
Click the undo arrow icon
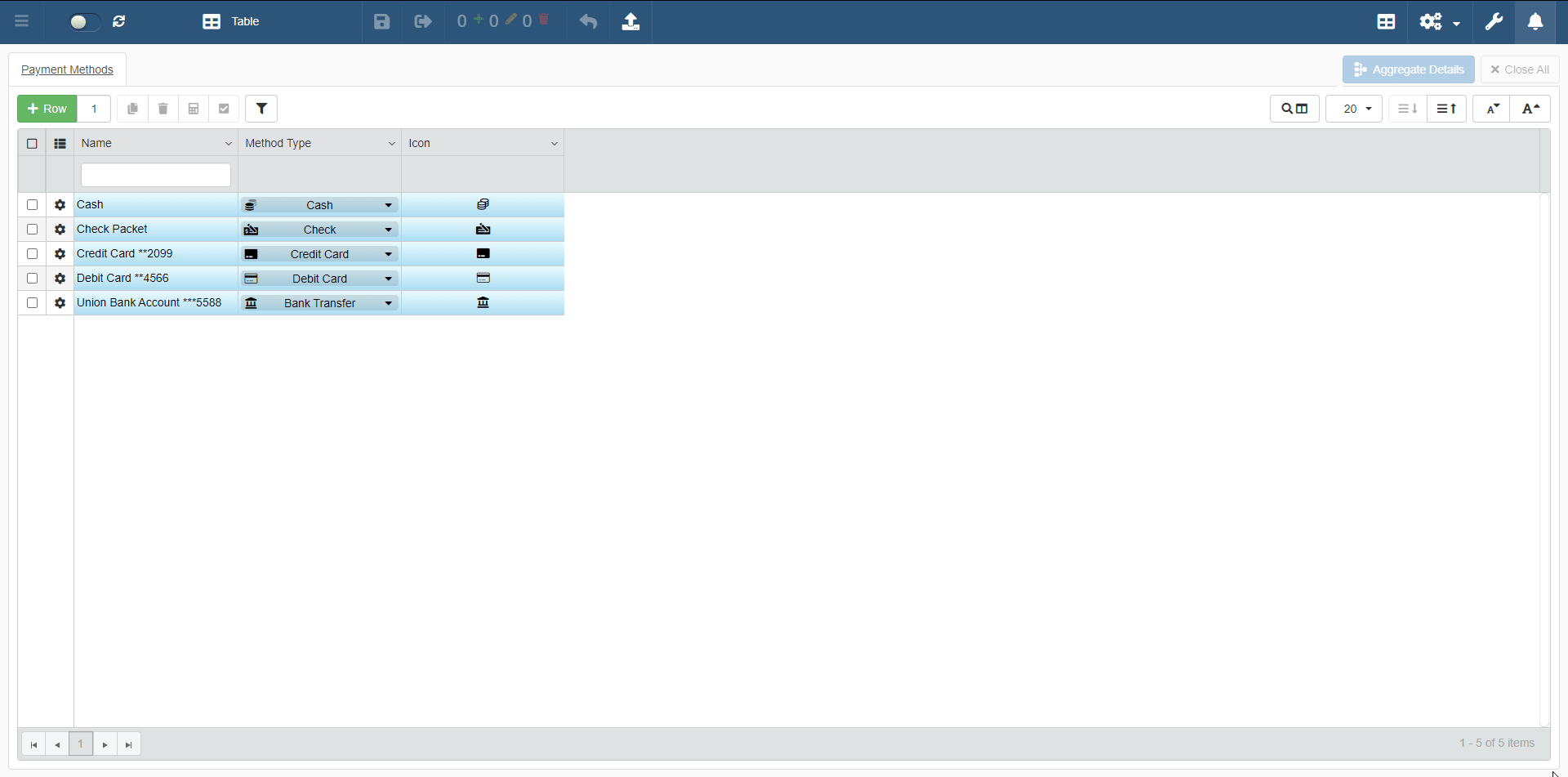coord(588,21)
